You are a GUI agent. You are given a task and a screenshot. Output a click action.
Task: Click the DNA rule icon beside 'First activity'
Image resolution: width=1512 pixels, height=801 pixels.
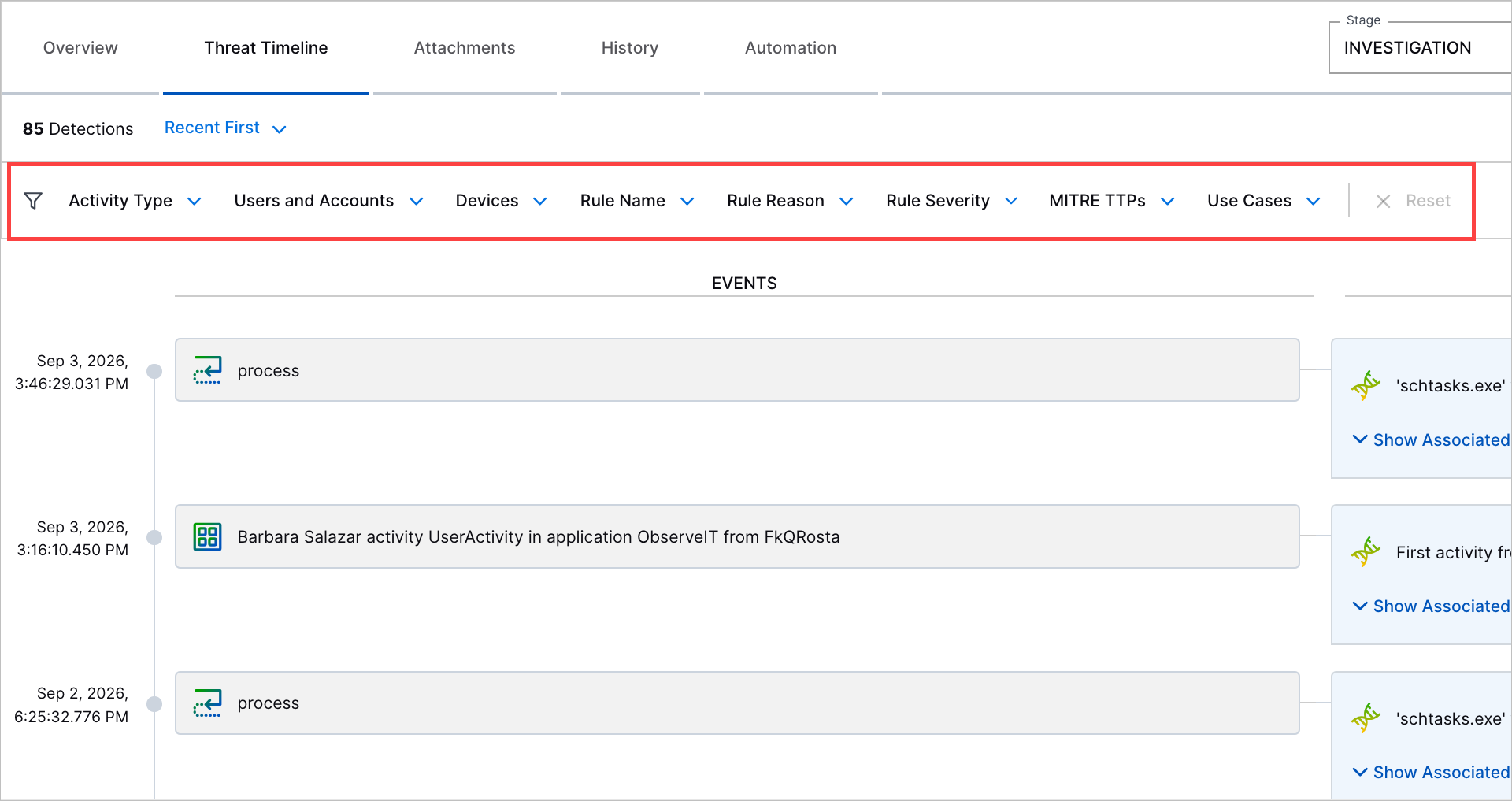coord(1366,552)
